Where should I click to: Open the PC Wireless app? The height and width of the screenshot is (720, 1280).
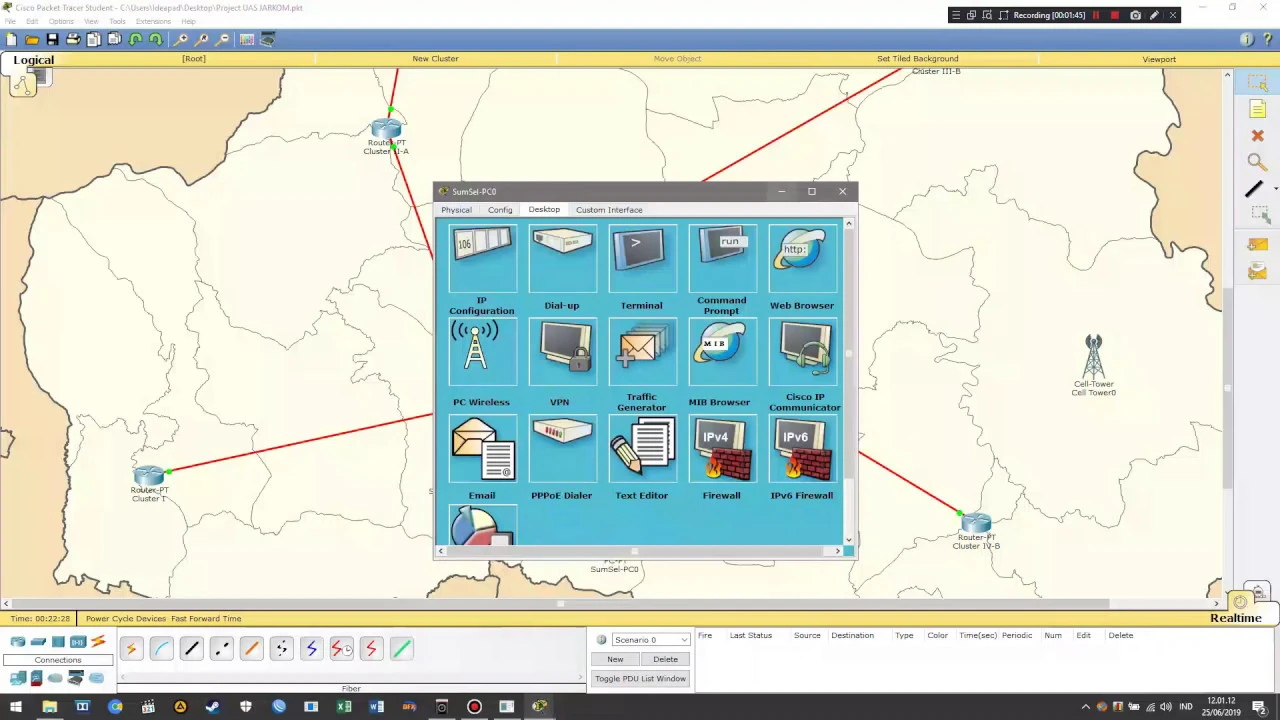(x=482, y=352)
